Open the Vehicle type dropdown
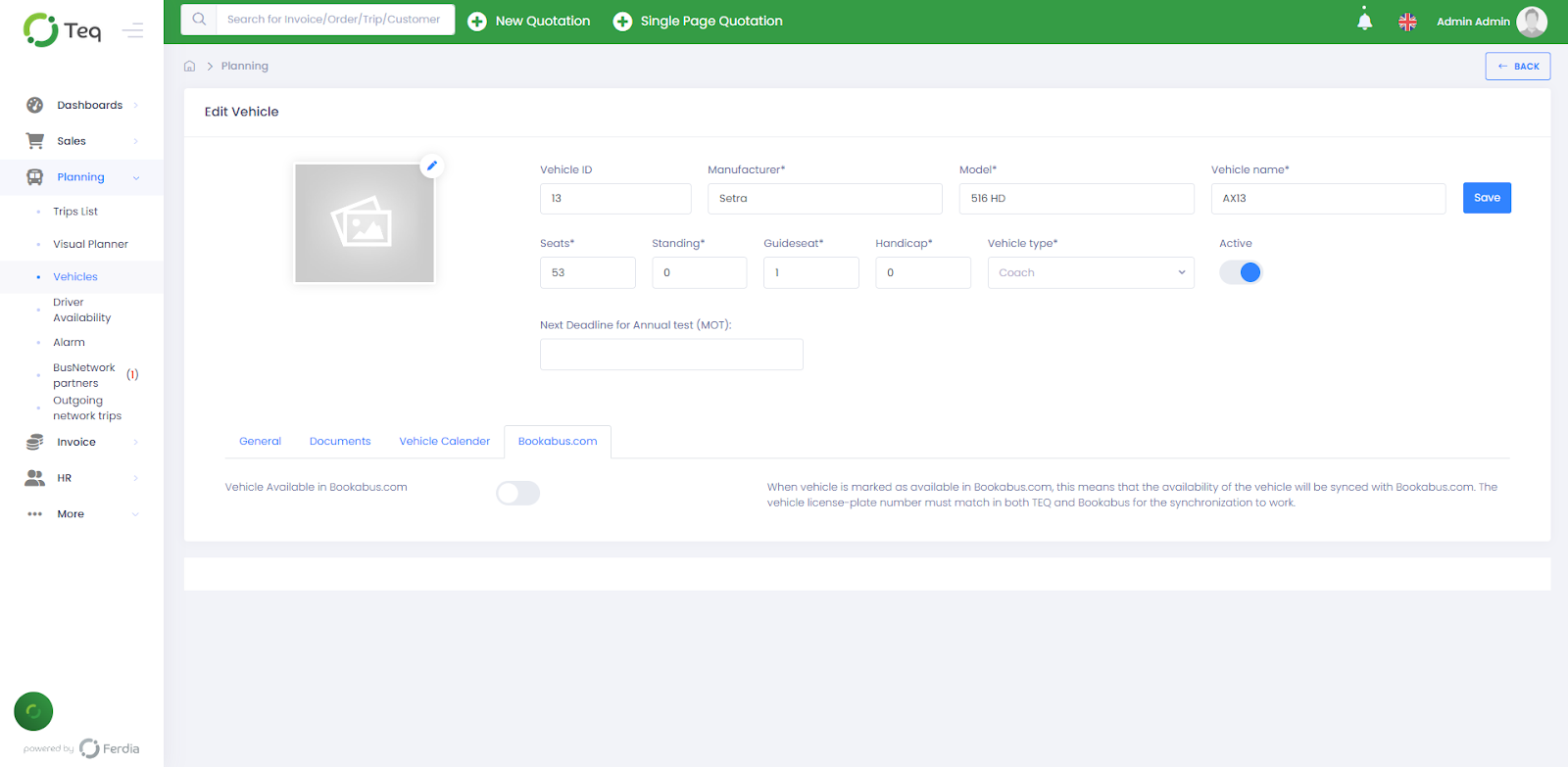The width and height of the screenshot is (1568, 767). tap(1091, 272)
